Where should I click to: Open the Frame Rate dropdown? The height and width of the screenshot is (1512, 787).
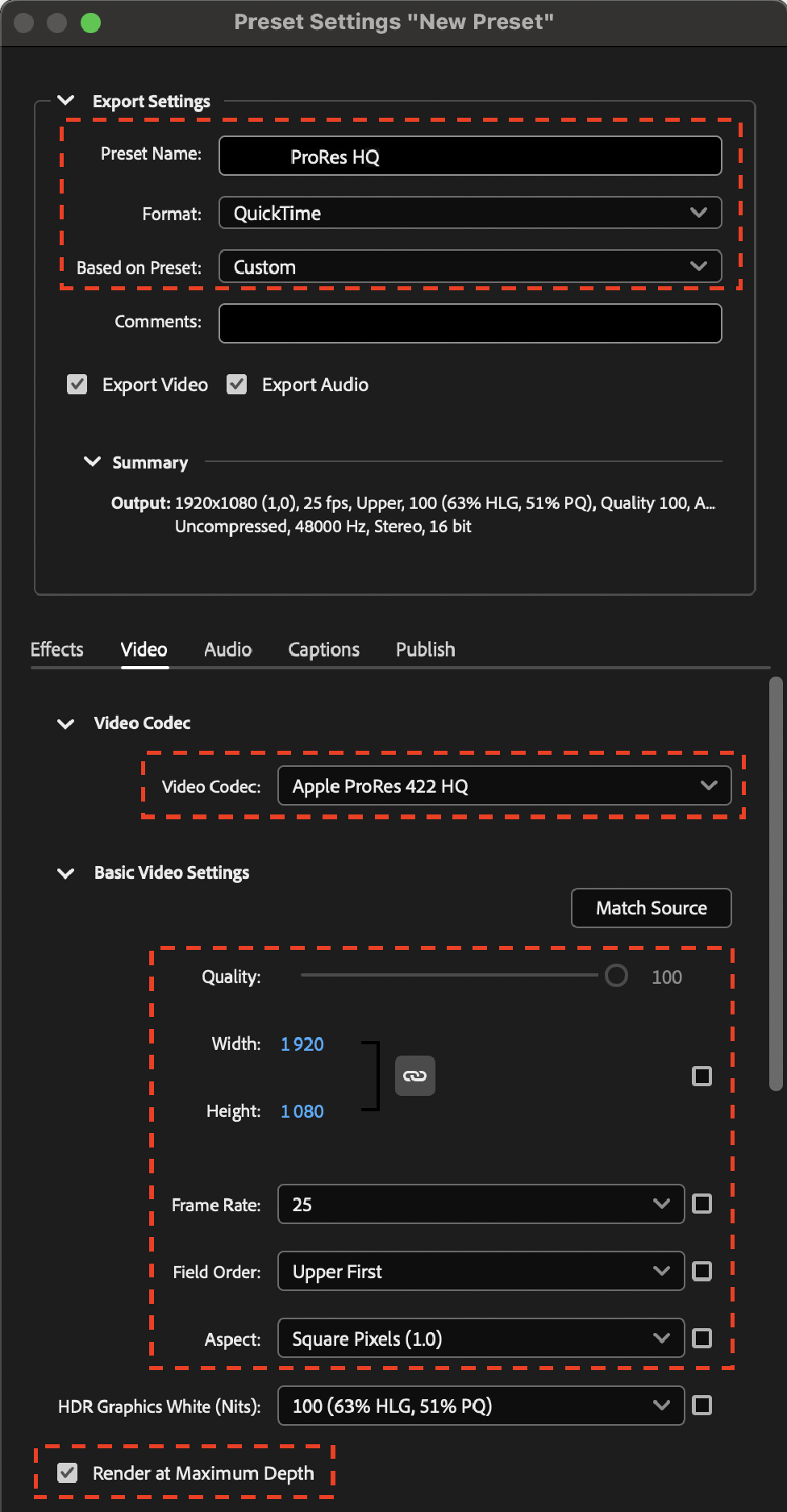tap(481, 1204)
